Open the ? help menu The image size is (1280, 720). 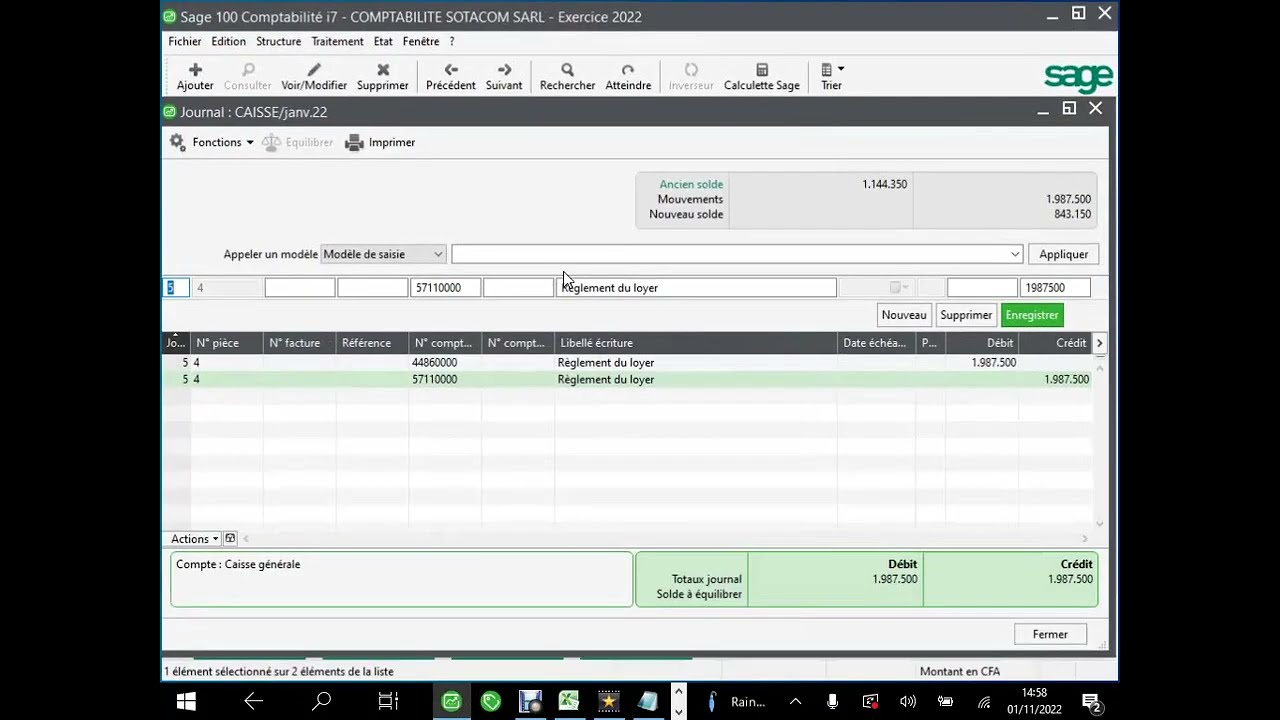[452, 42]
